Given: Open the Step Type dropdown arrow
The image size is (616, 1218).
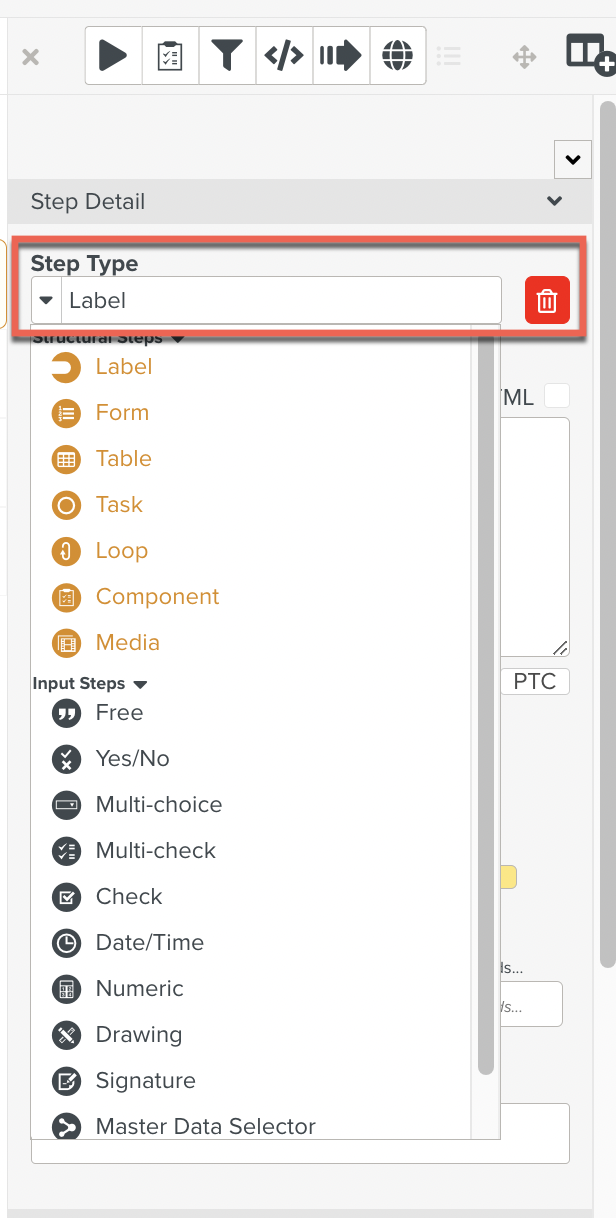Looking at the screenshot, I should (x=45, y=299).
